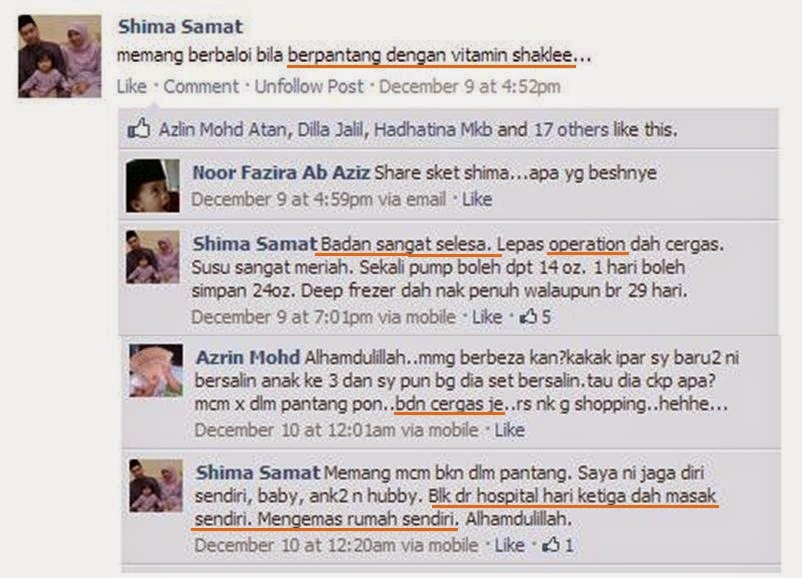Viewport: 802px width, 578px height.
Task: Like the December 10 12:20am comment
Action: [x=509, y=545]
